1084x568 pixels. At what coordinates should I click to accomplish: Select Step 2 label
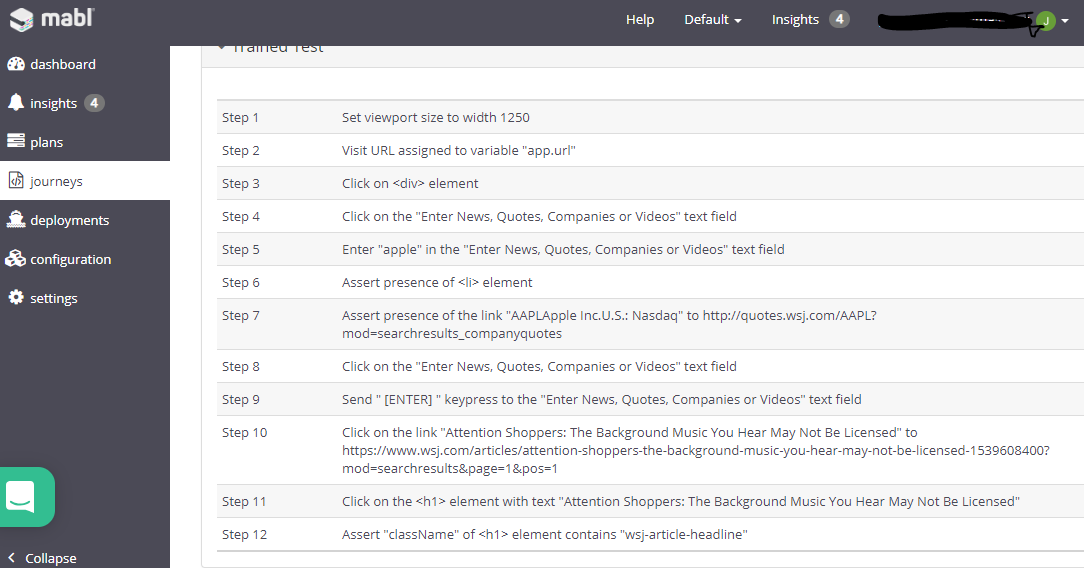click(x=241, y=151)
